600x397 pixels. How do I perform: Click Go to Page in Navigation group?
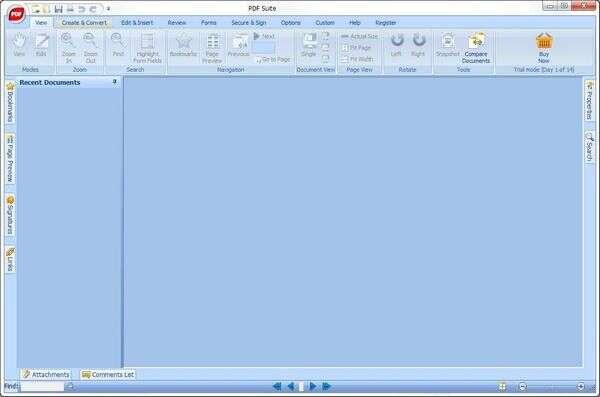point(273,60)
